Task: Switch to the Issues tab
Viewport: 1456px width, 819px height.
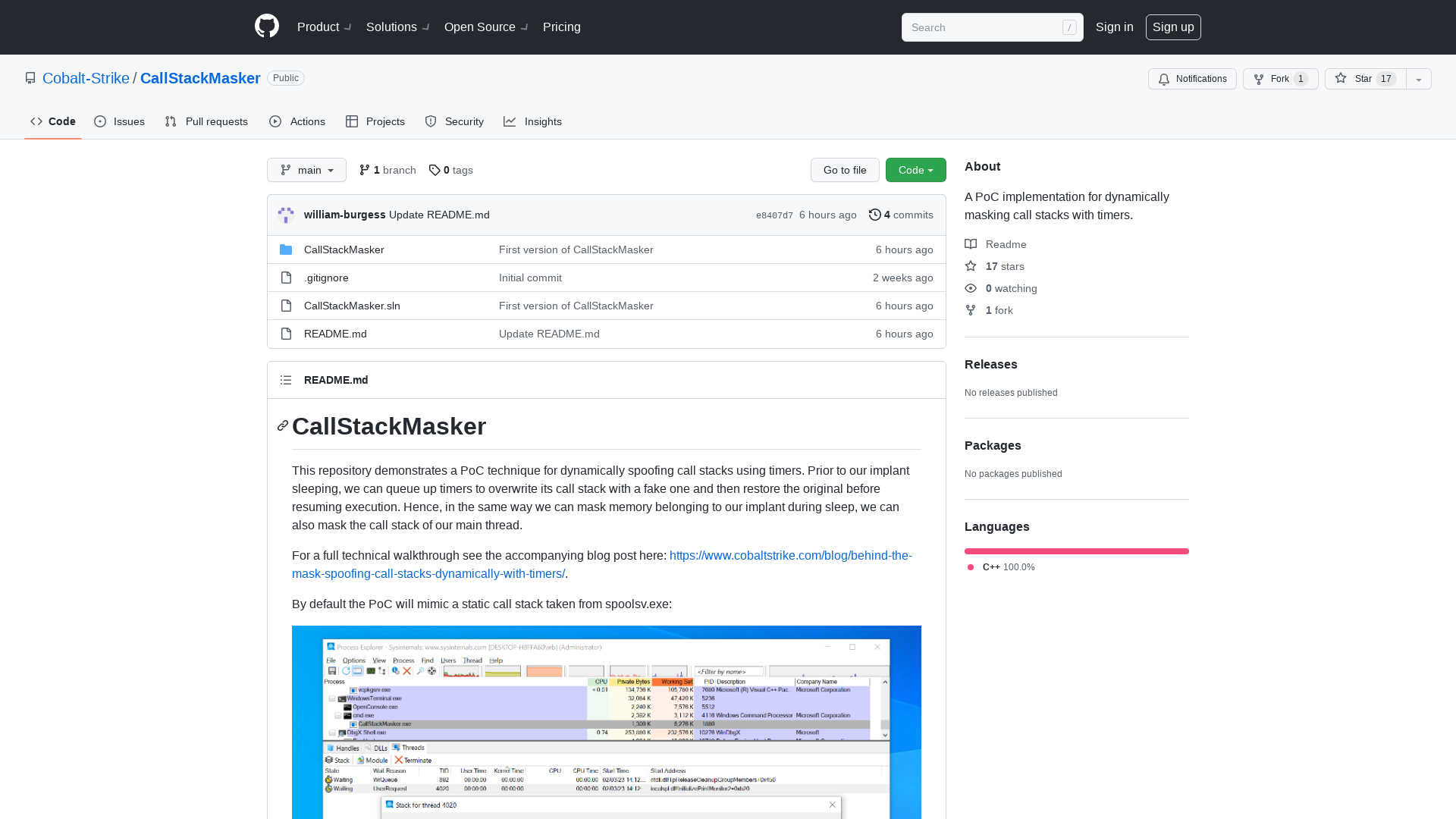Action: coord(120,121)
